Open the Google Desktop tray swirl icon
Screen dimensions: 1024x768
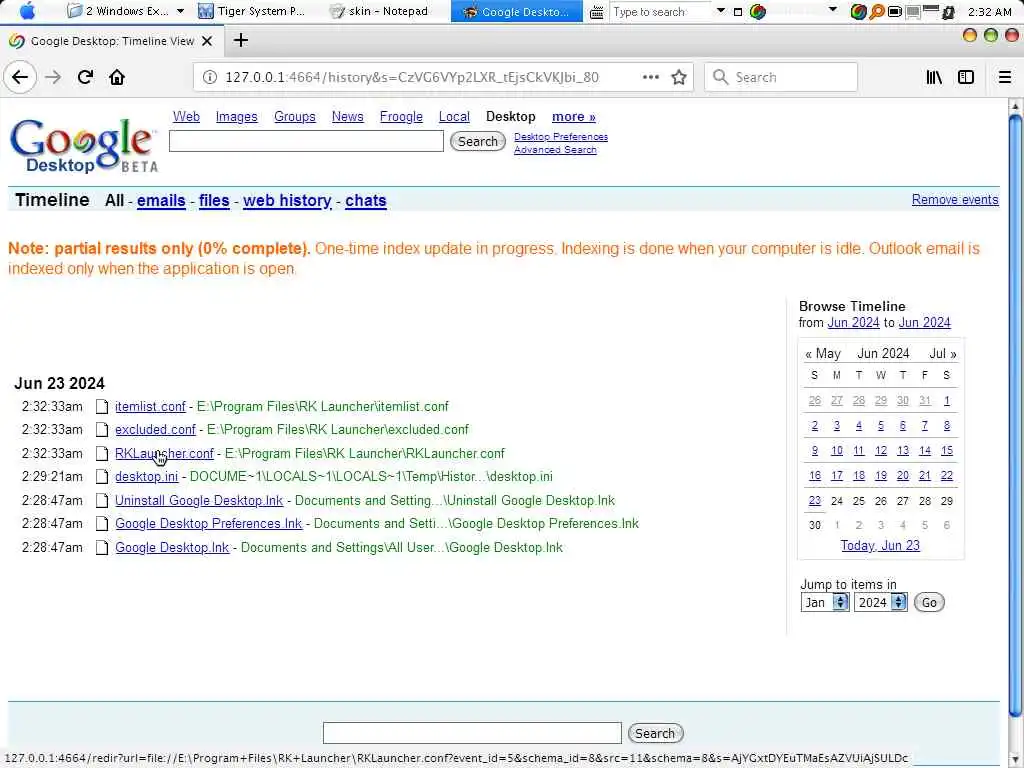[x=858, y=12]
